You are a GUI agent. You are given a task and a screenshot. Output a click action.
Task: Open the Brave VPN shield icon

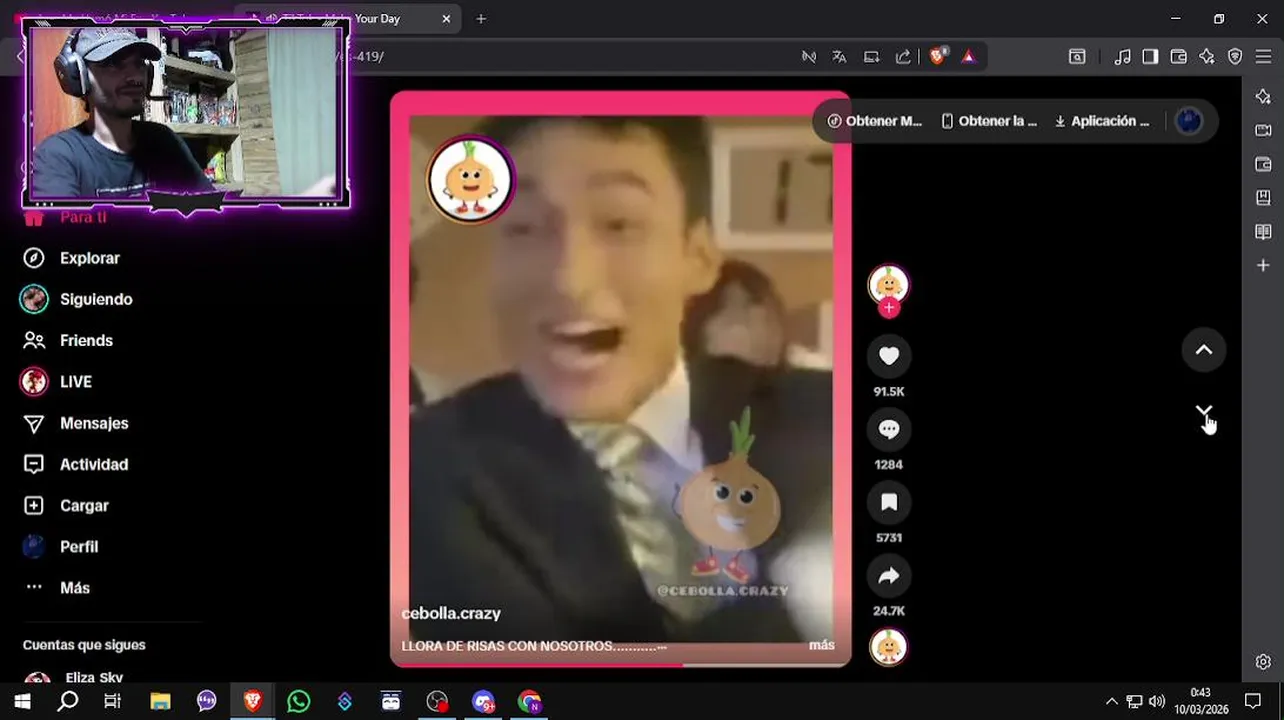(1235, 57)
